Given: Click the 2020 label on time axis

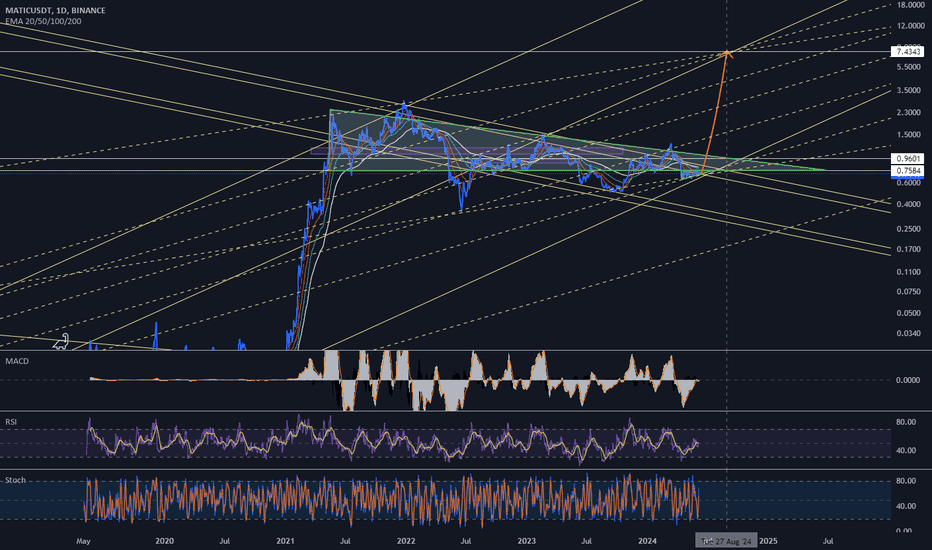Looking at the screenshot, I should click(x=164, y=541).
